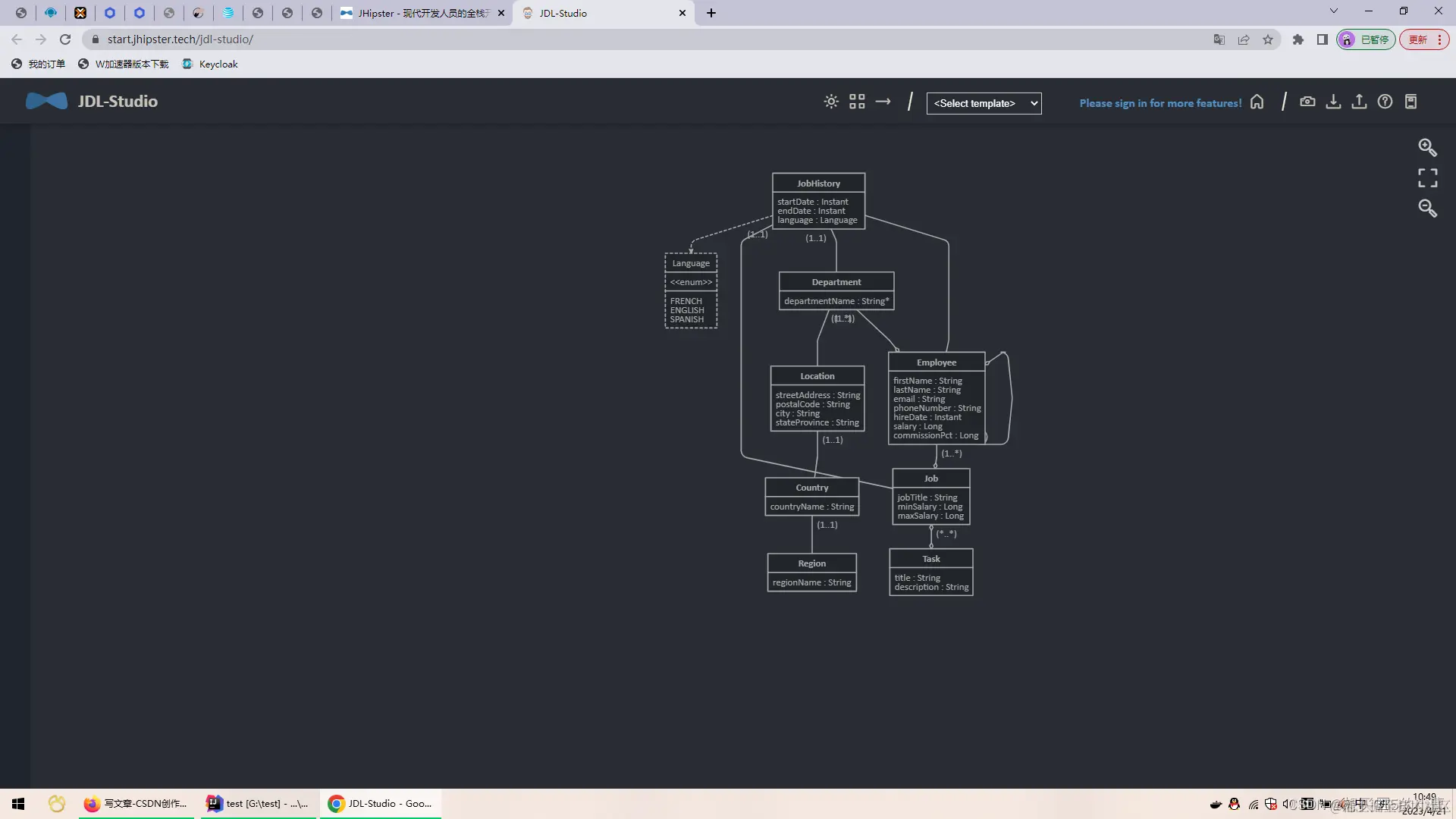Screen dimensions: 1456x819
Task: Click the download icon
Action: pyautogui.click(x=1333, y=102)
